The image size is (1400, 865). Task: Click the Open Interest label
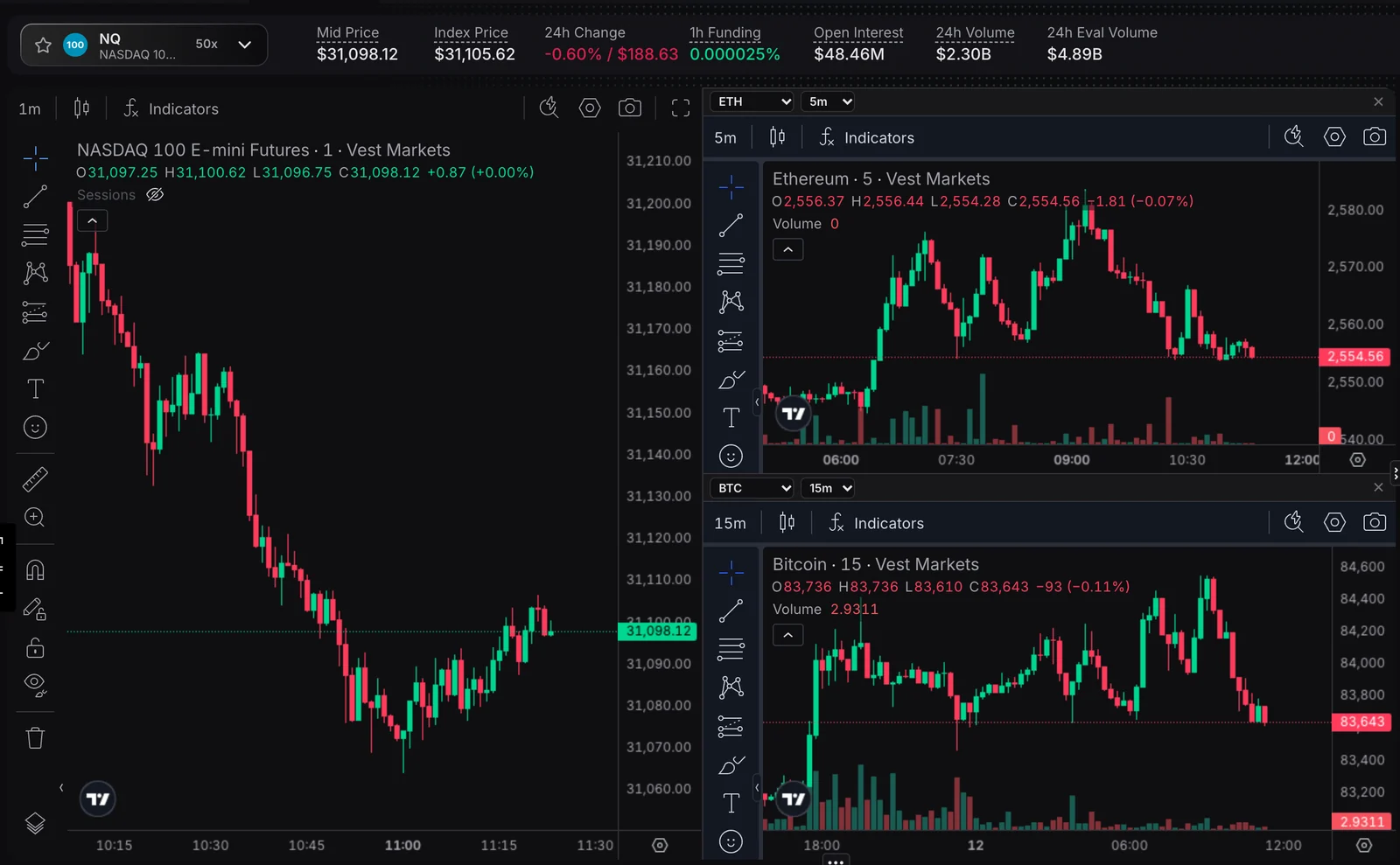[x=858, y=32]
